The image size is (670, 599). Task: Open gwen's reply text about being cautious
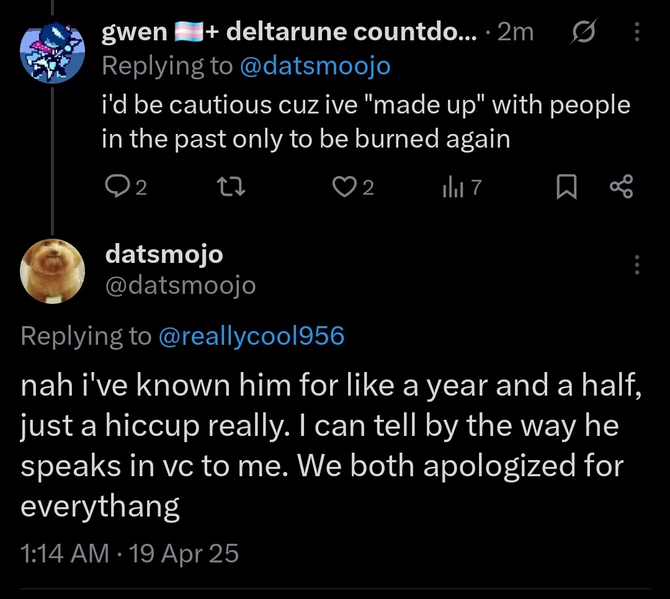(365, 122)
